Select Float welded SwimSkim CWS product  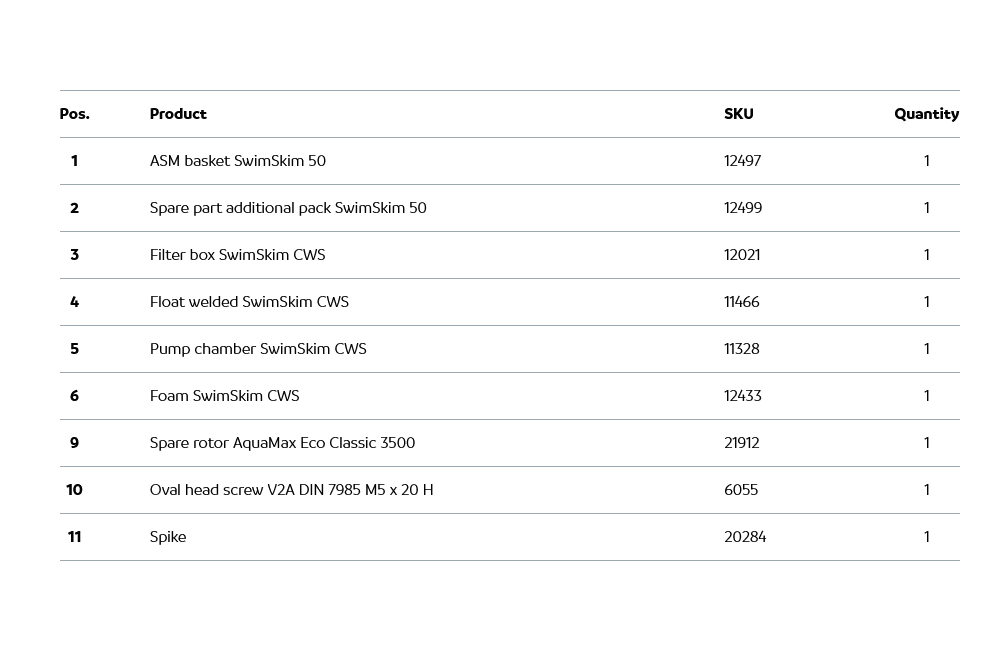tap(249, 302)
